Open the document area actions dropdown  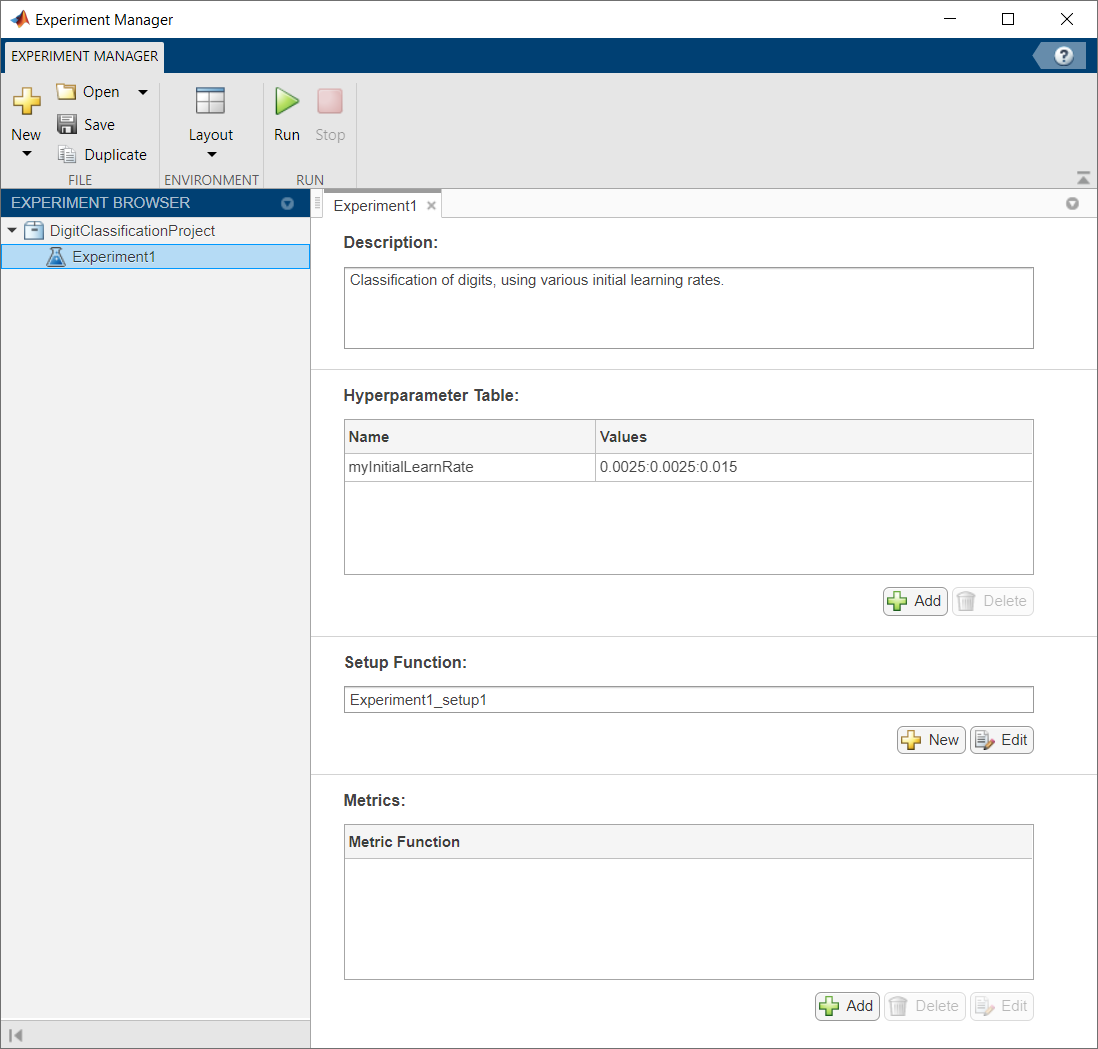pyautogui.click(x=1072, y=203)
